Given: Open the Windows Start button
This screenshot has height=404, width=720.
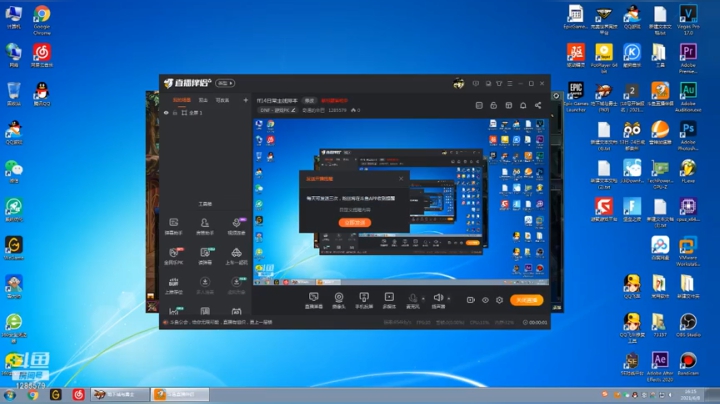Looking at the screenshot, I should pyautogui.click(x=10, y=394).
